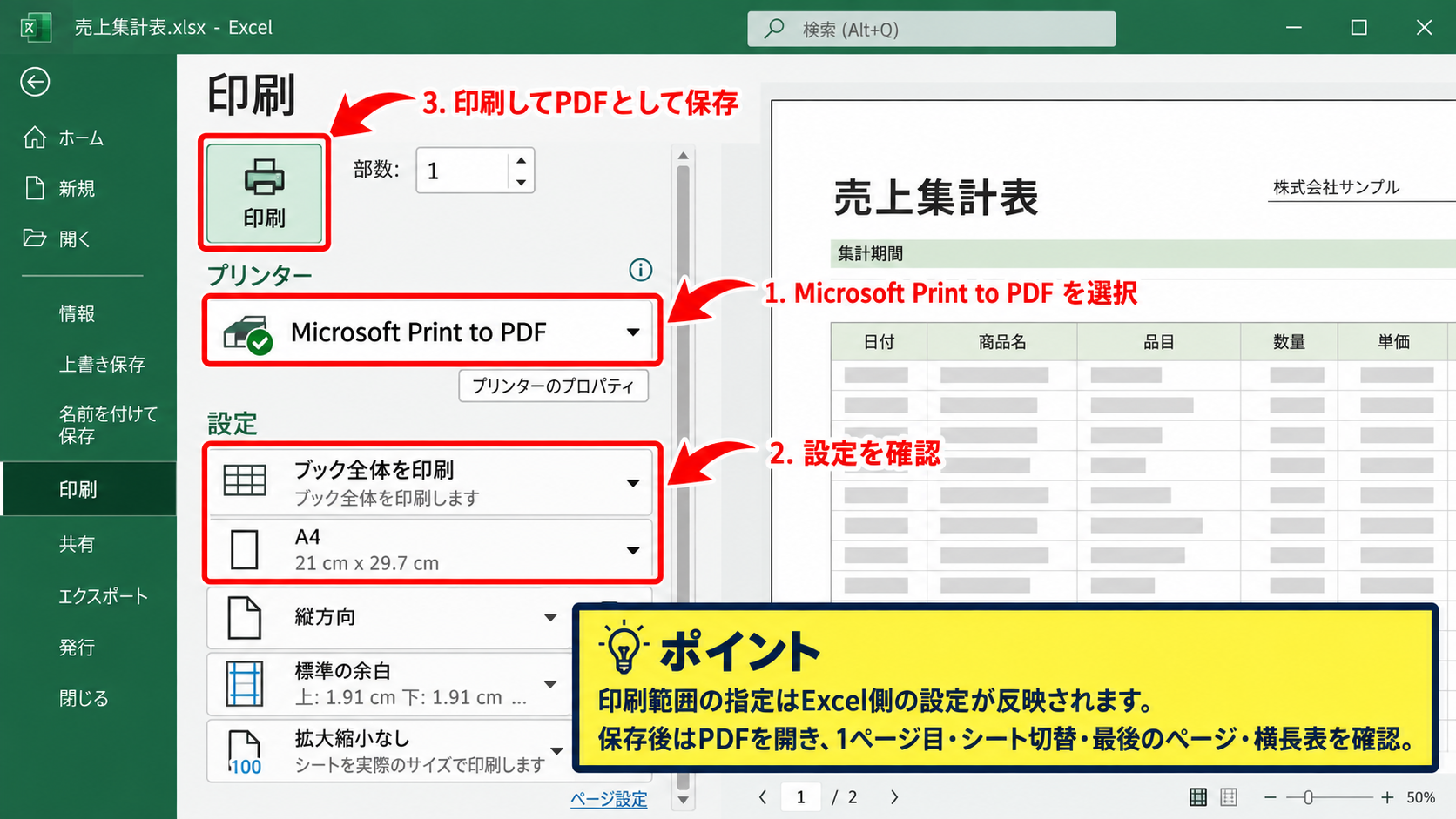Click the zoom out minus button
Viewport: 1456px width, 819px height.
click(1271, 796)
